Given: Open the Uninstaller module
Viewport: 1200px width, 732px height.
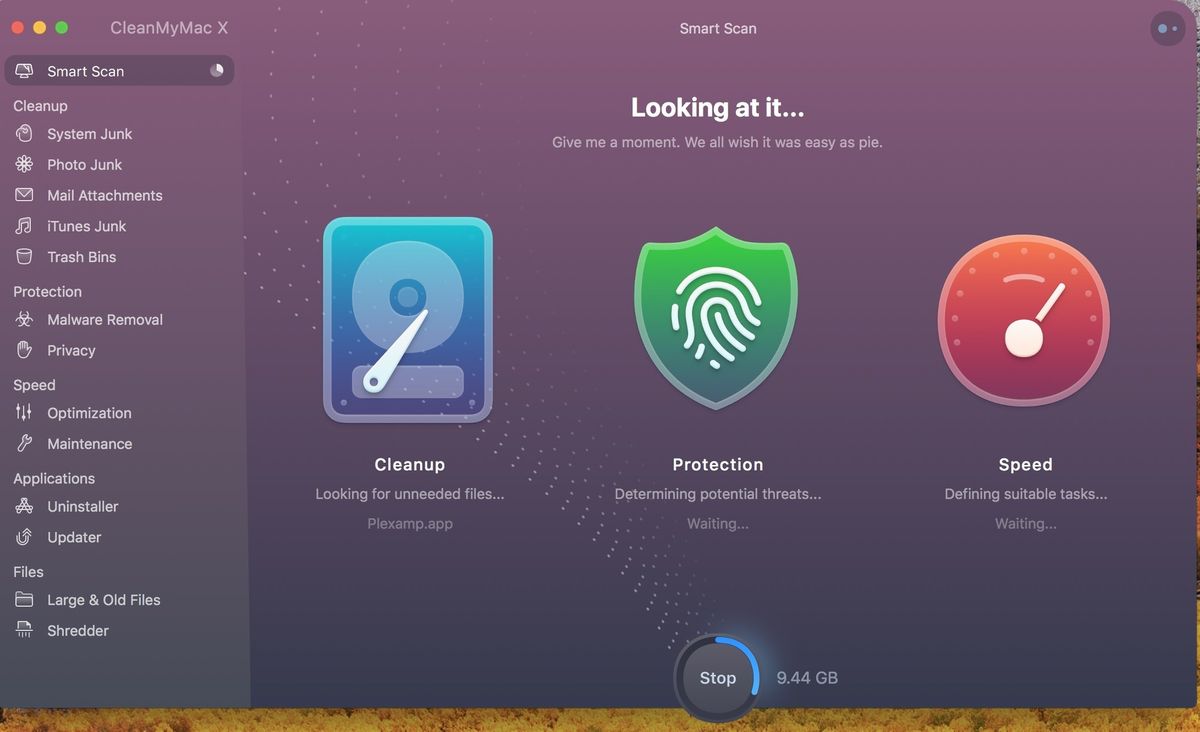Looking at the screenshot, I should 26,506.
